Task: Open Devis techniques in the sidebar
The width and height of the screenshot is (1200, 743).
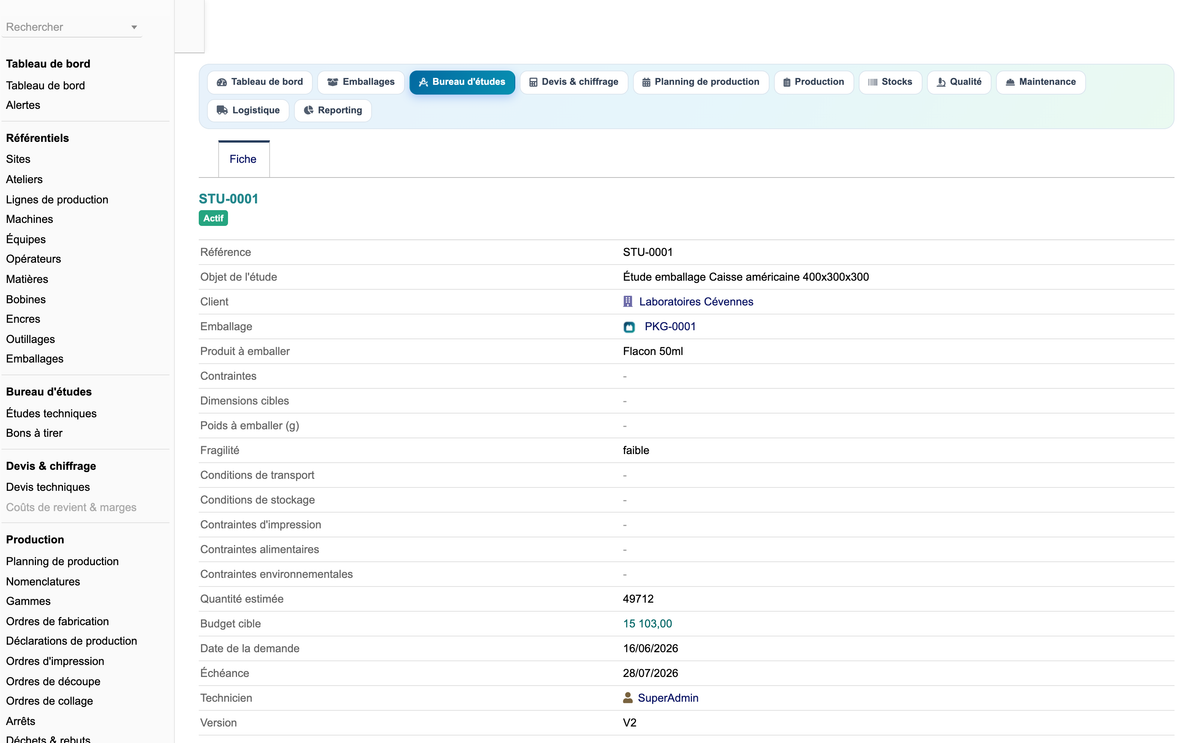Action: tap(48, 487)
